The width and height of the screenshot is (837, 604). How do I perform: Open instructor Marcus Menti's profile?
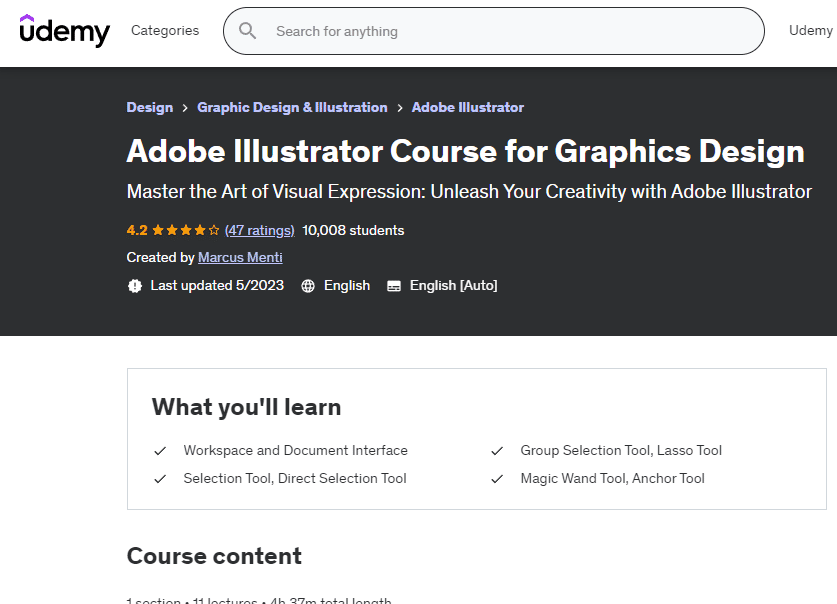point(240,258)
